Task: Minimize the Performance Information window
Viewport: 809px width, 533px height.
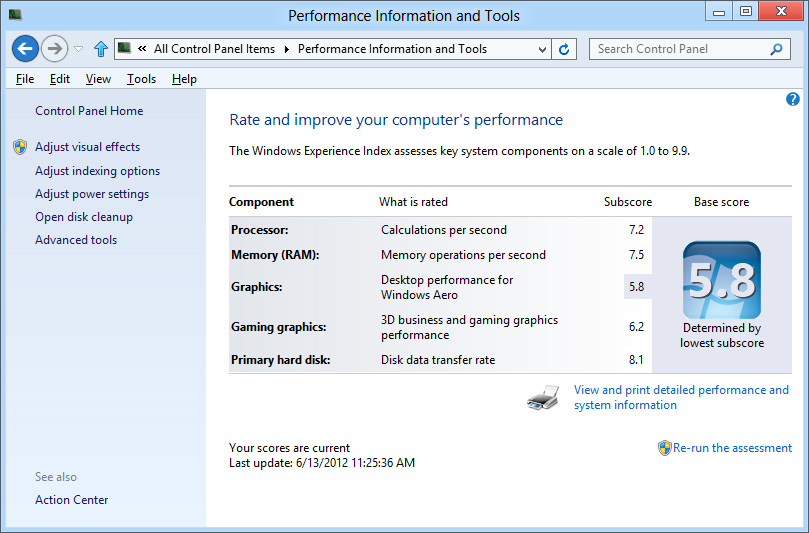Action: (x=719, y=11)
